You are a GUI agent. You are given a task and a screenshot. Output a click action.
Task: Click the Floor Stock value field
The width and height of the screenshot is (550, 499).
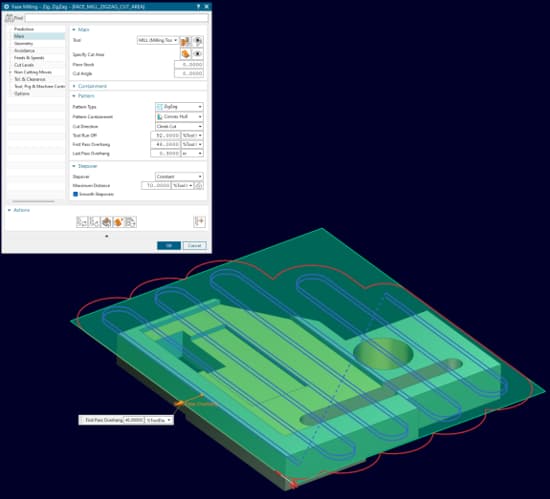(x=189, y=65)
